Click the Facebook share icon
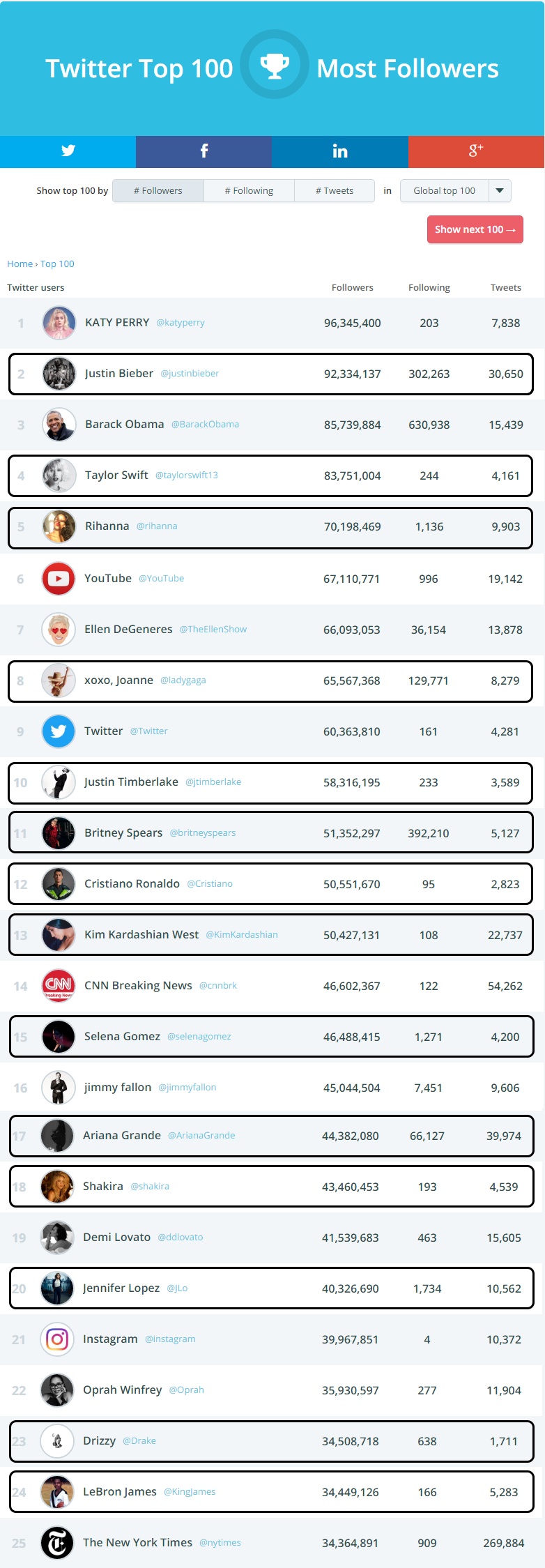The height and width of the screenshot is (1568, 545). point(204,151)
